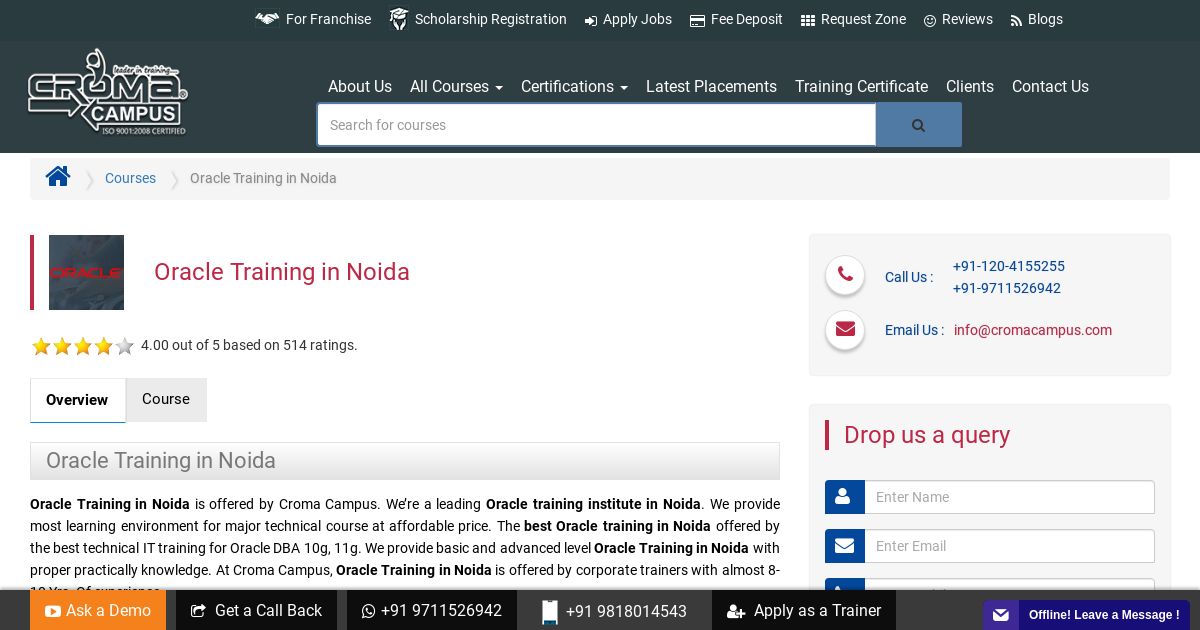The height and width of the screenshot is (630, 1200).
Task: Open the Blogs link
Action: coord(1045,19)
